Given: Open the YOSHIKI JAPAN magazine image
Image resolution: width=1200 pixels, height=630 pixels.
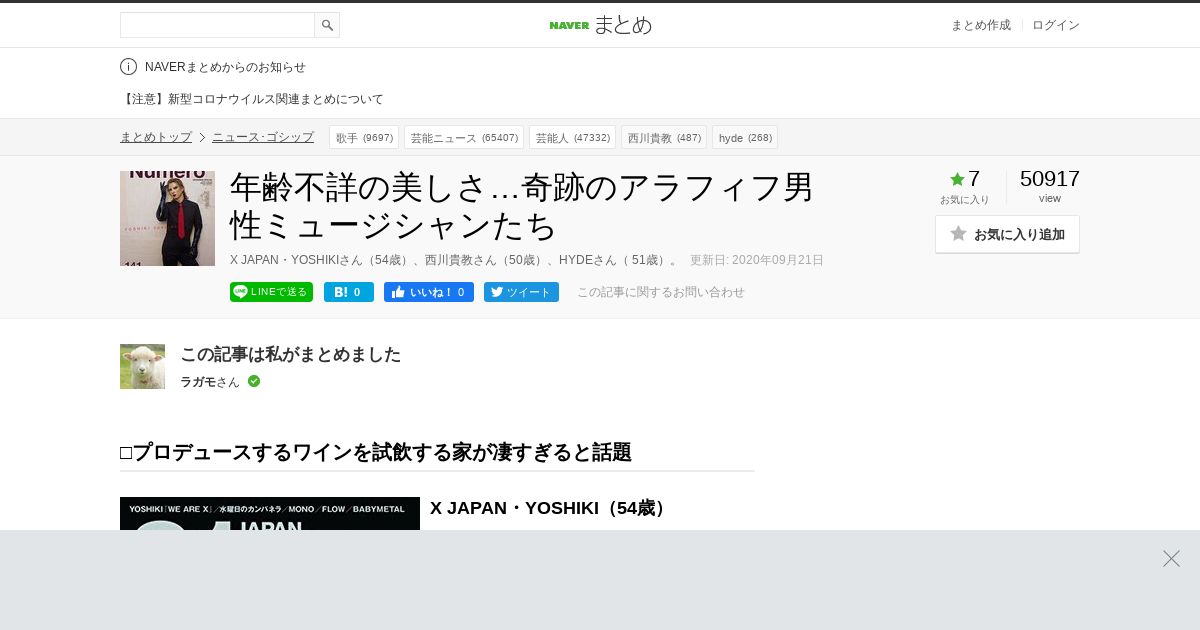Looking at the screenshot, I should coord(270,513).
